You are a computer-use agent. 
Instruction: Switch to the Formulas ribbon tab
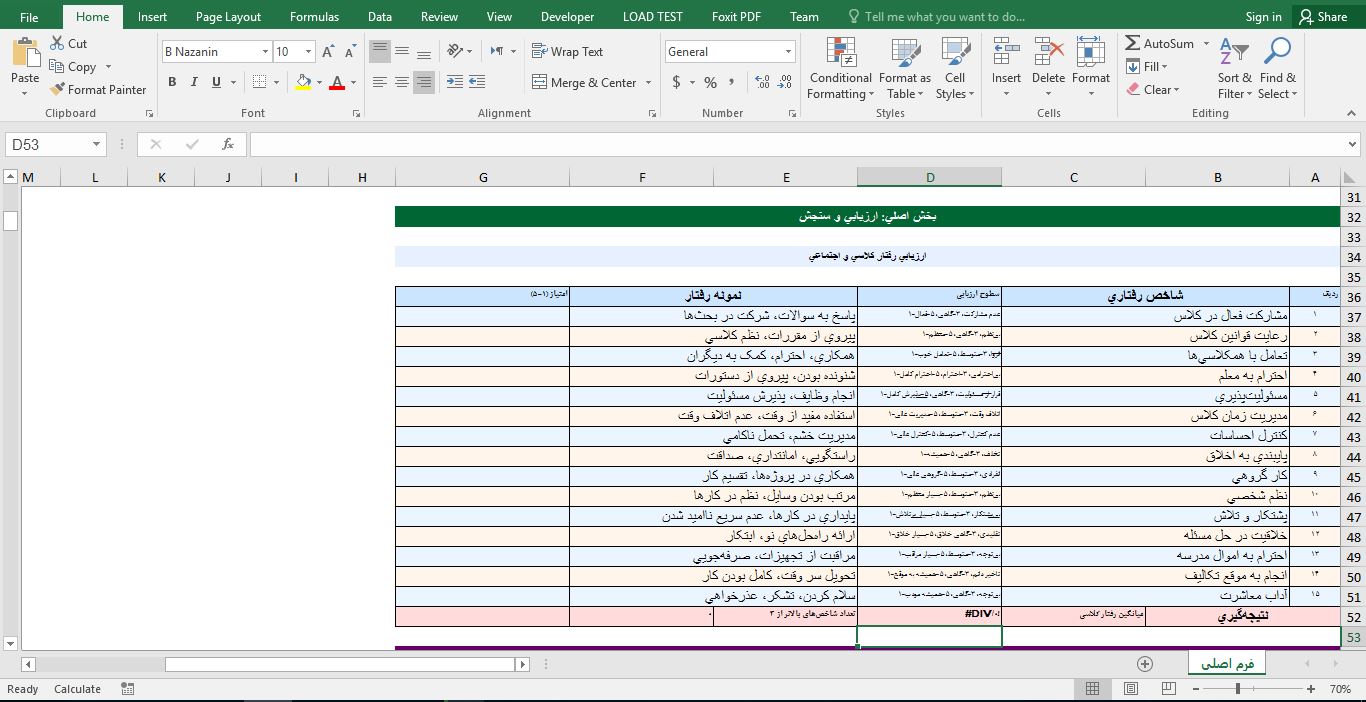pos(314,16)
